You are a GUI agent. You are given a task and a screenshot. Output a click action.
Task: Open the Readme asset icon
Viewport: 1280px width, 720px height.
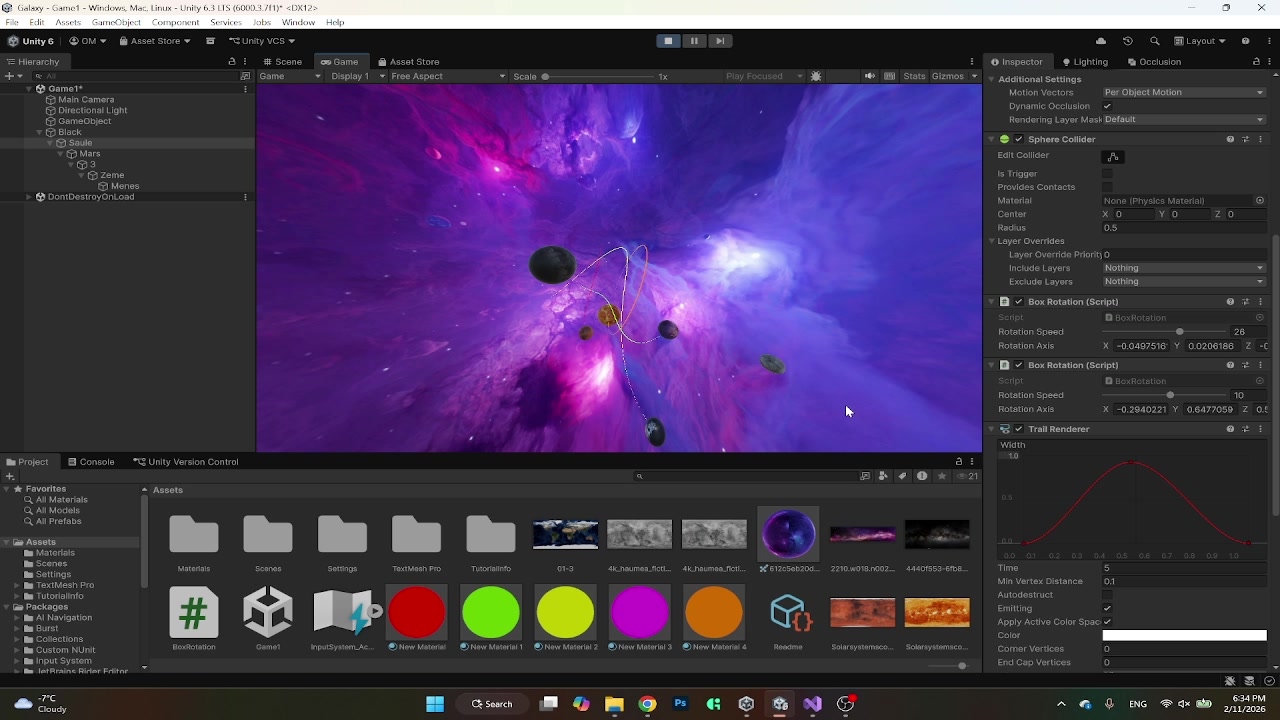tap(788, 613)
